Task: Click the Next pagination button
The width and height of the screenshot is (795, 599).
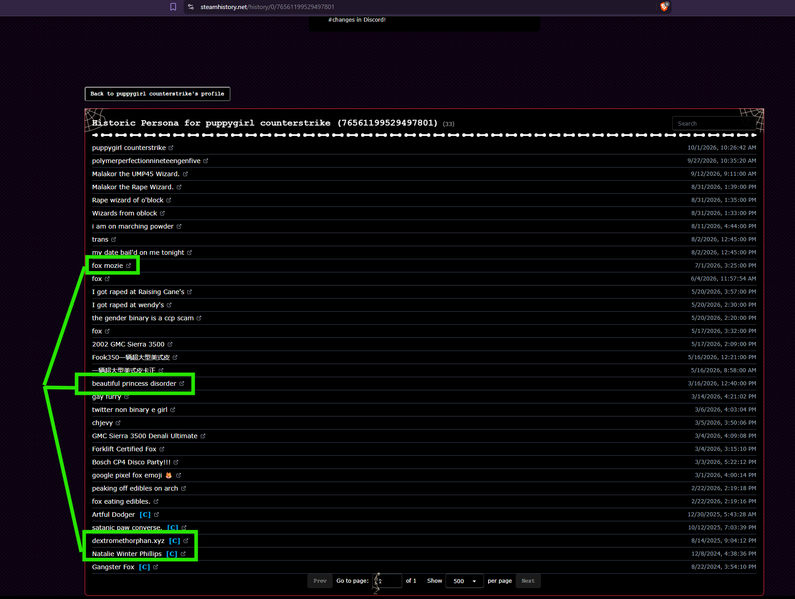Action: [x=528, y=581]
